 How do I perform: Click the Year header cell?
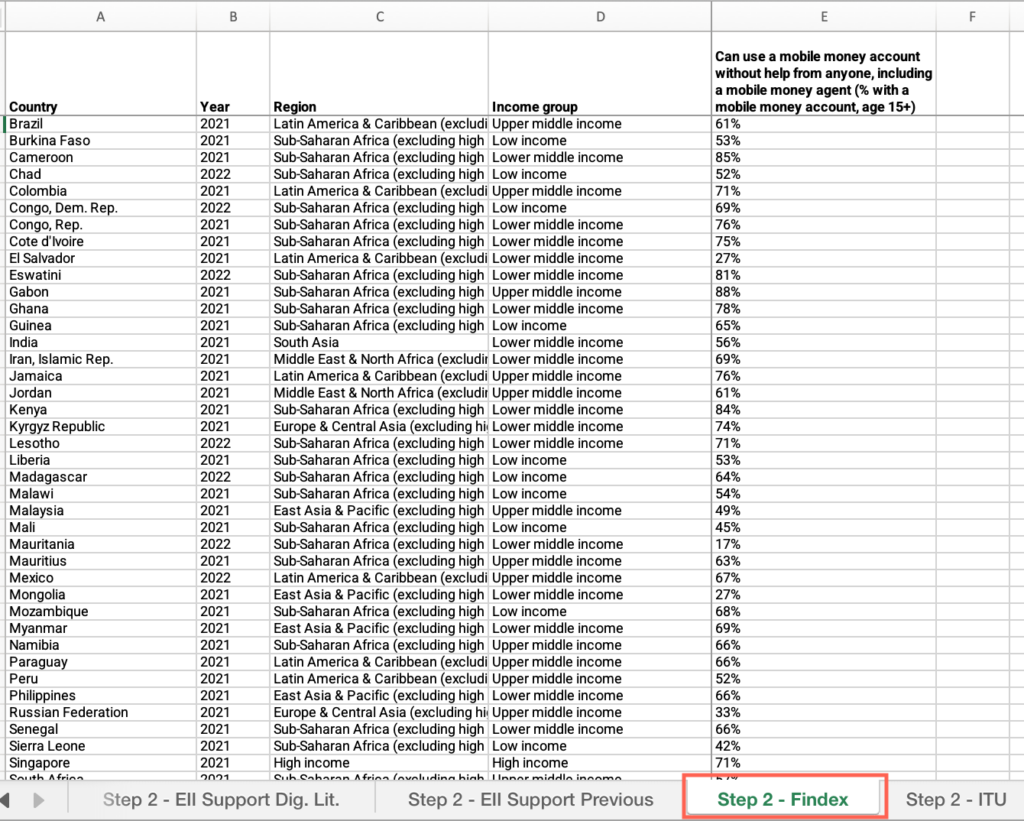(233, 74)
